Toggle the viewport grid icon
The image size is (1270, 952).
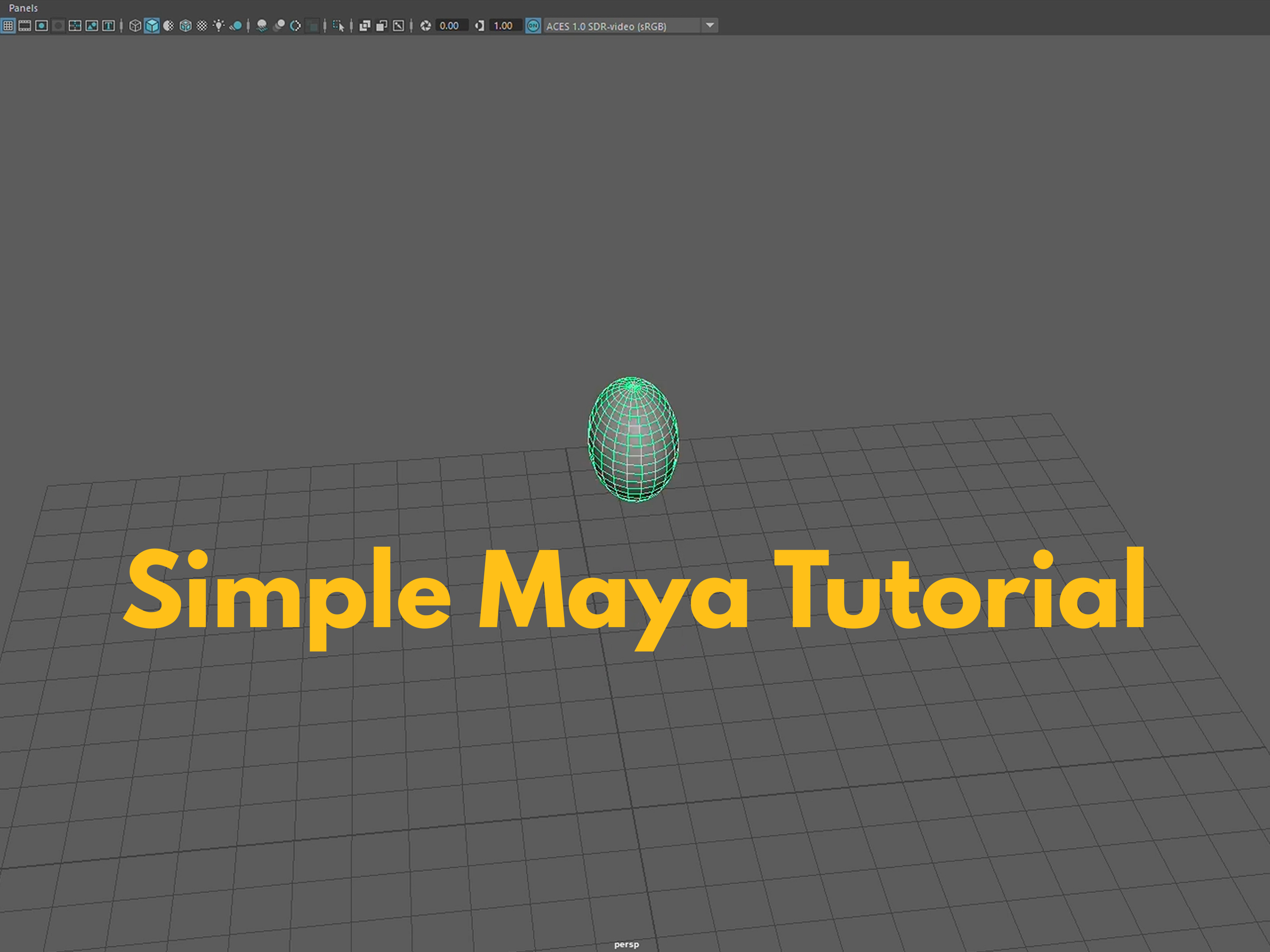[8, 26]
